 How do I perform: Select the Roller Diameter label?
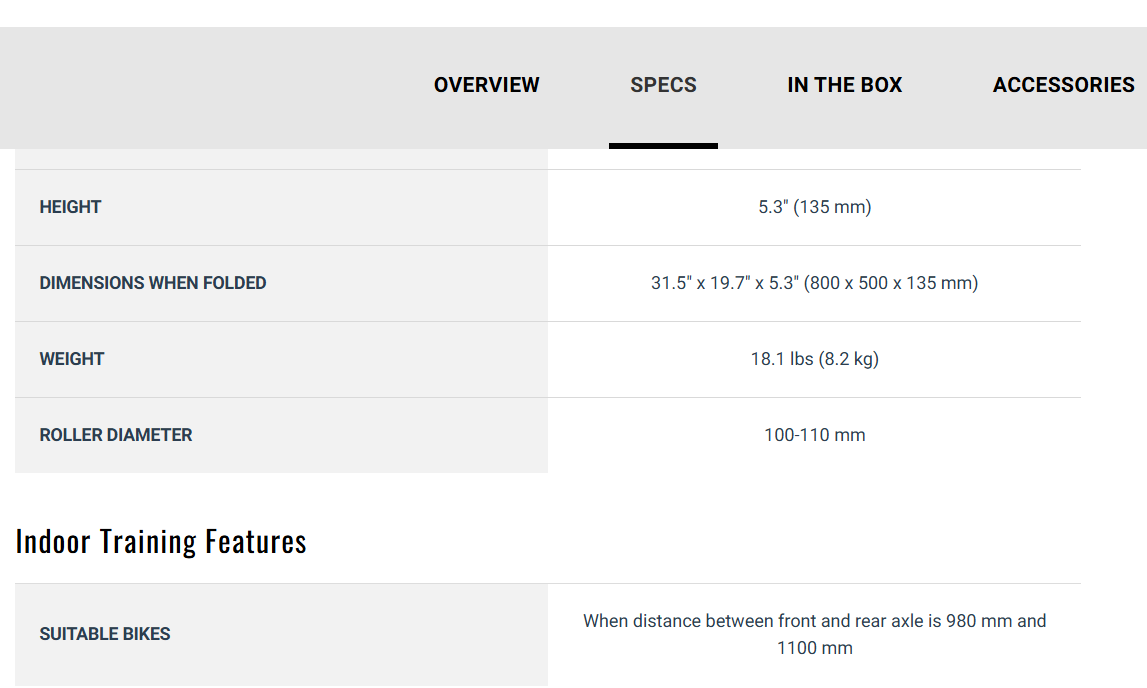116,435
